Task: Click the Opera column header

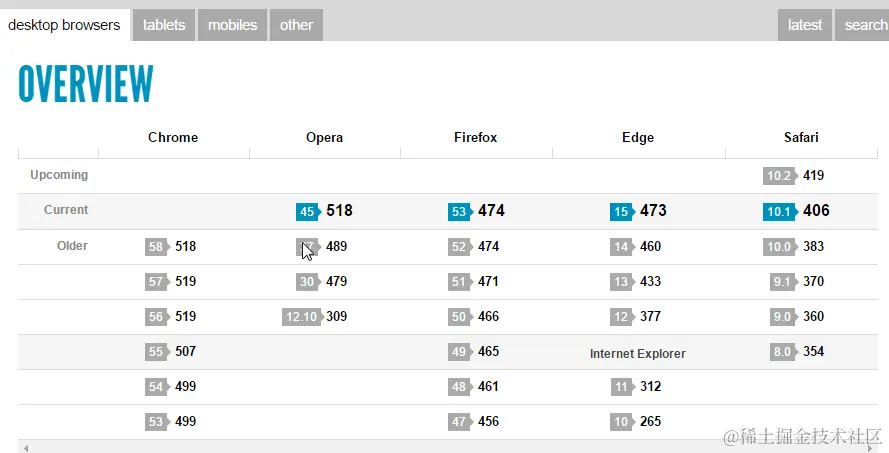Action: tap(324, 138)
